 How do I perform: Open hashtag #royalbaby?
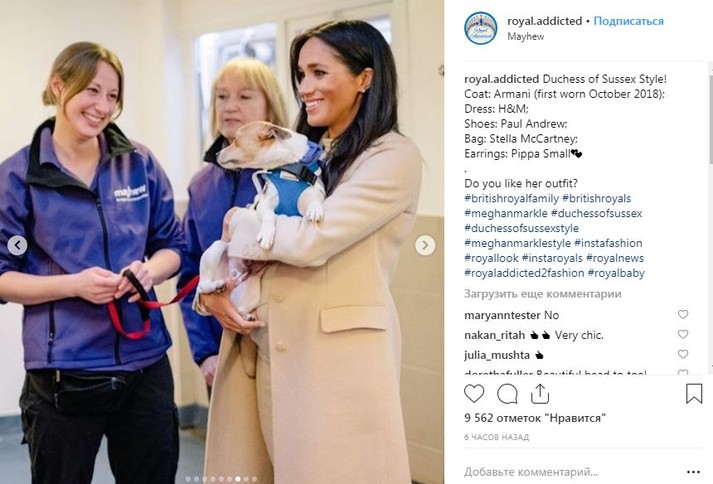pyautogui.click(x=616, y=273)
